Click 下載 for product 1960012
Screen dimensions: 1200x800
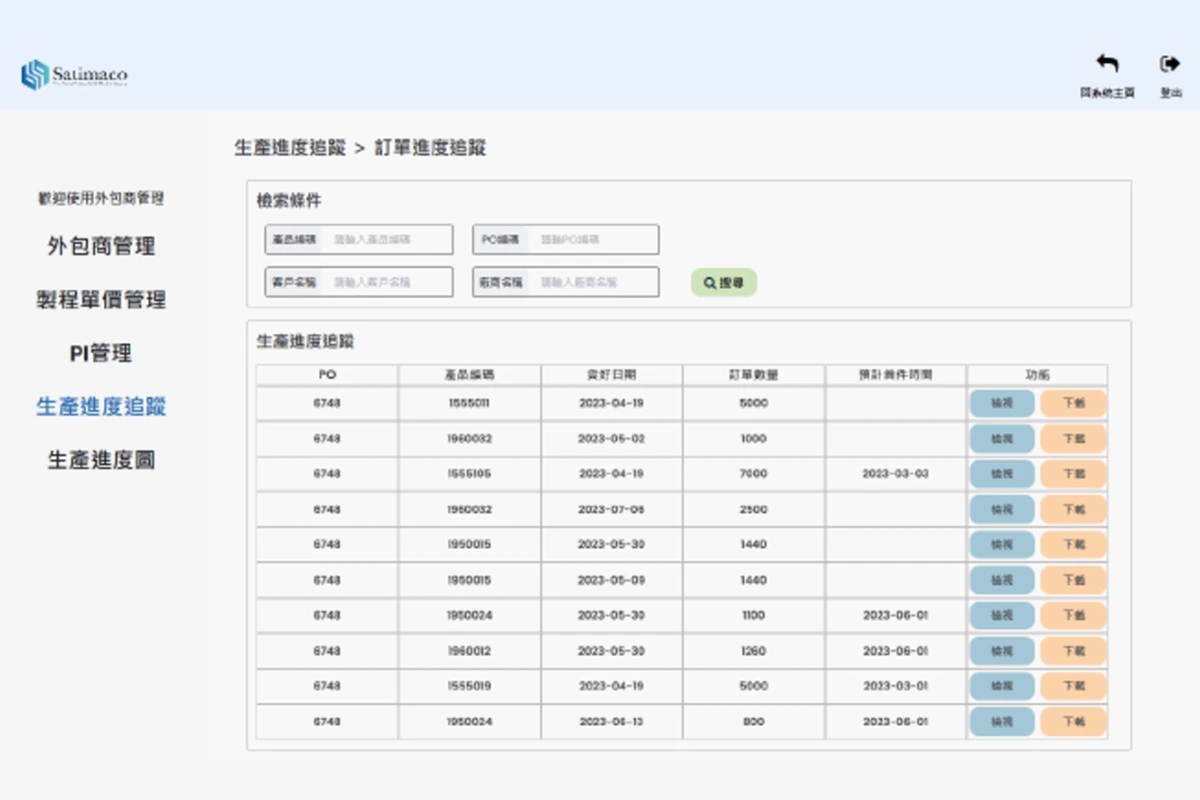coord(1073,651)
